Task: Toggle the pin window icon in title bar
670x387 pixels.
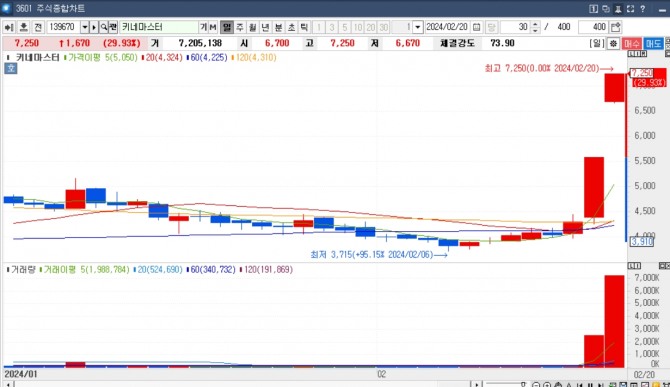Action: pos(618,9)
